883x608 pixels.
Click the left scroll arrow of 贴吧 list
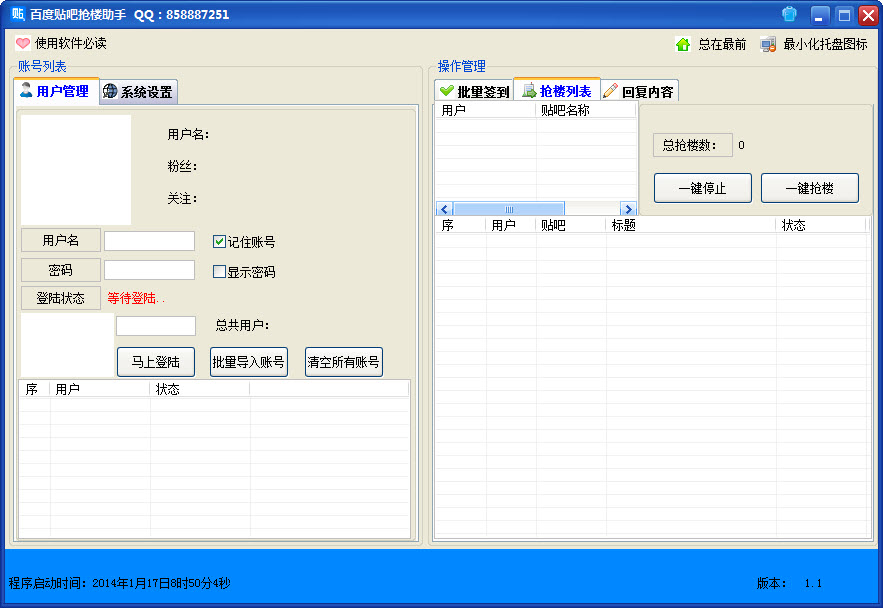click(x=444, y=209)
